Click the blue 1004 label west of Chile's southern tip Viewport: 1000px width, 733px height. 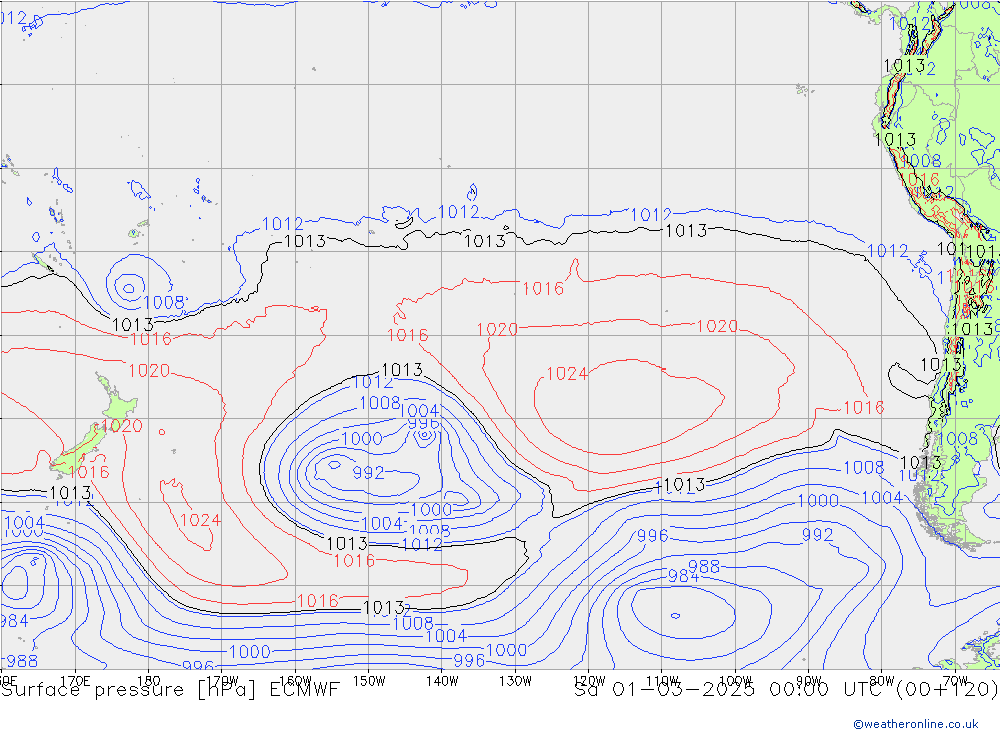[882, 498]
